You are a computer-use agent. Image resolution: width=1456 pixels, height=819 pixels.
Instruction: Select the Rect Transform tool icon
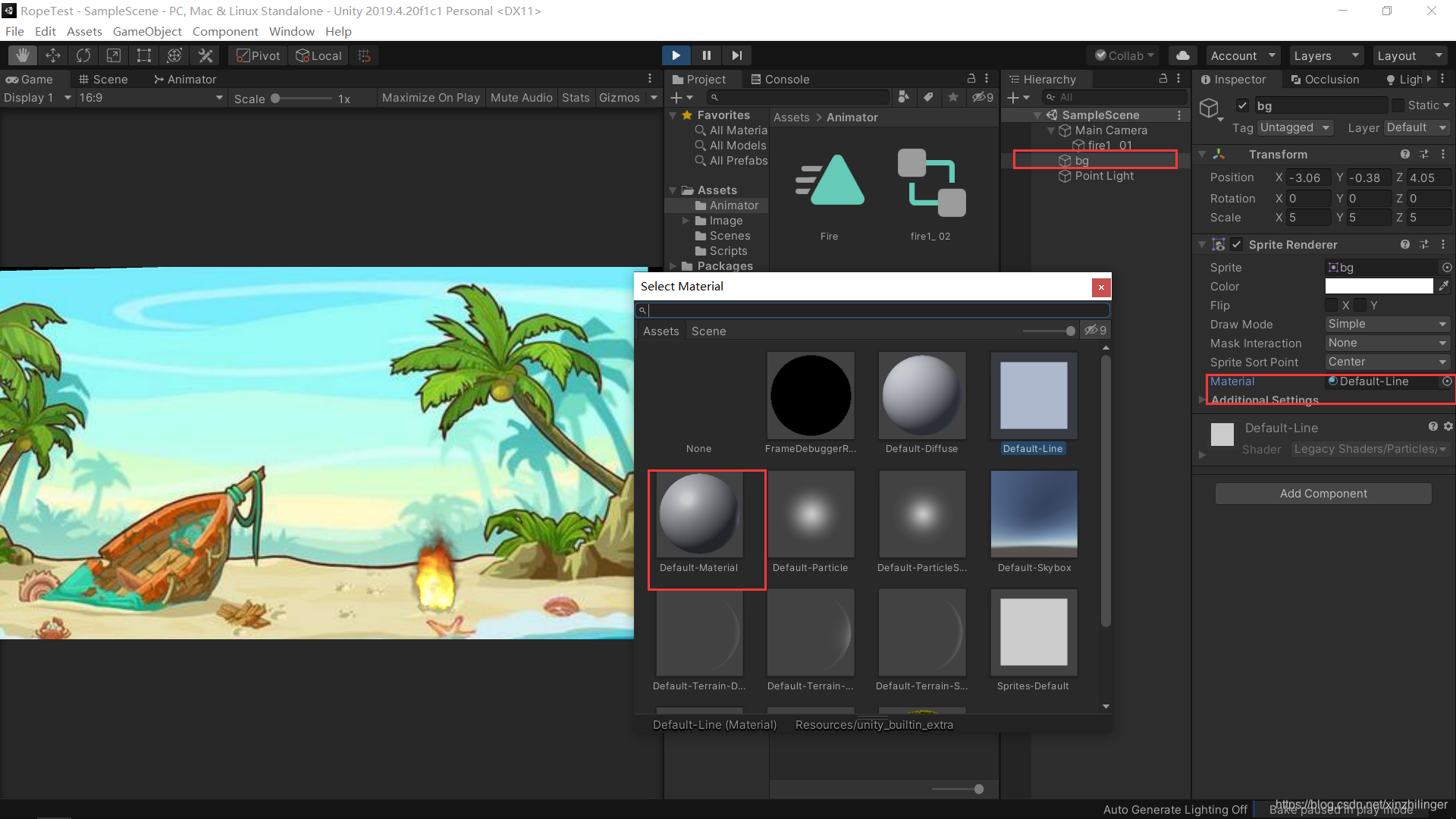point(145,55)
